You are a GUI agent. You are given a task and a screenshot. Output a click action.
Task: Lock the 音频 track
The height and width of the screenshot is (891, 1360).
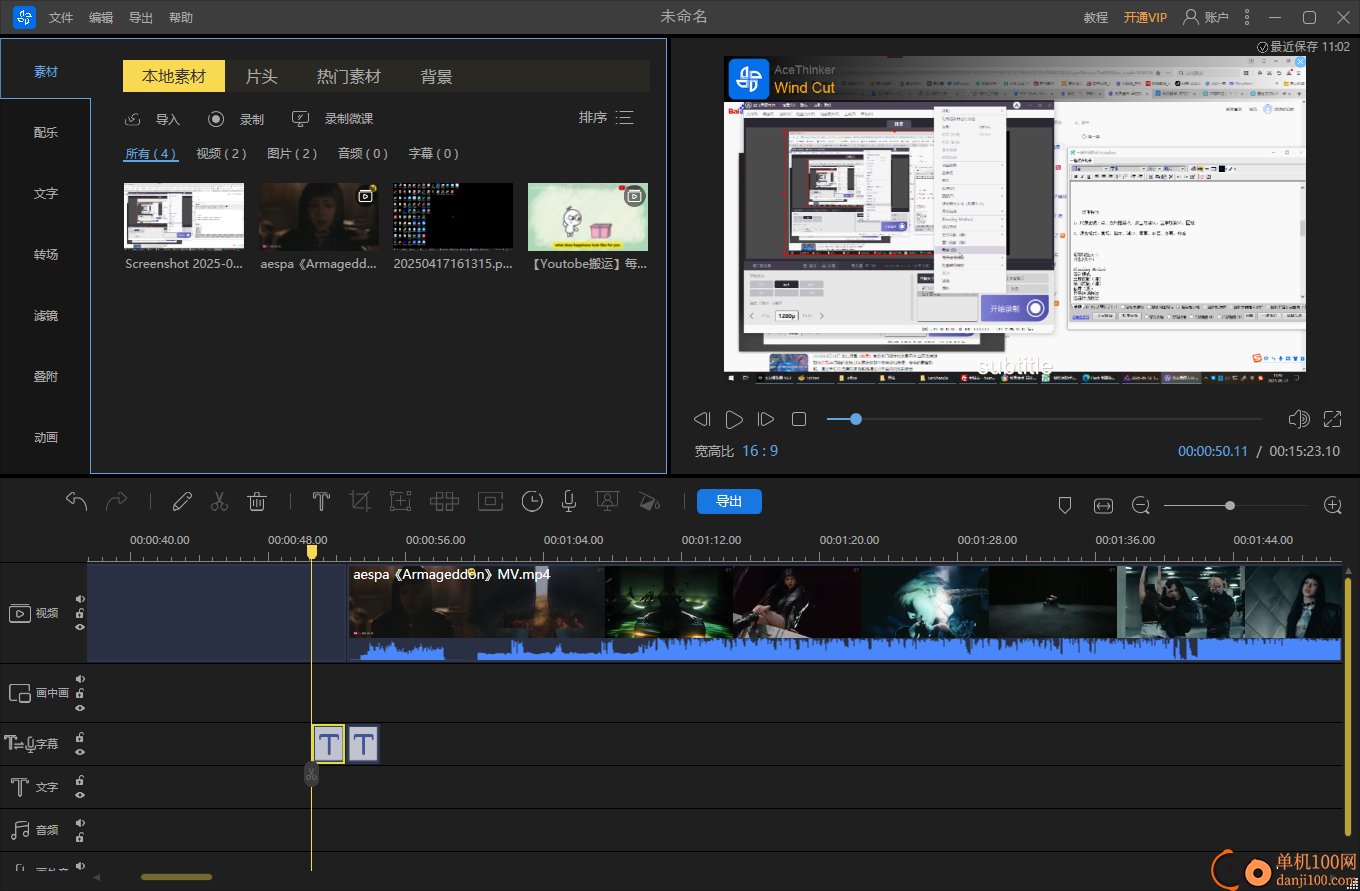[x=80, y=837]
